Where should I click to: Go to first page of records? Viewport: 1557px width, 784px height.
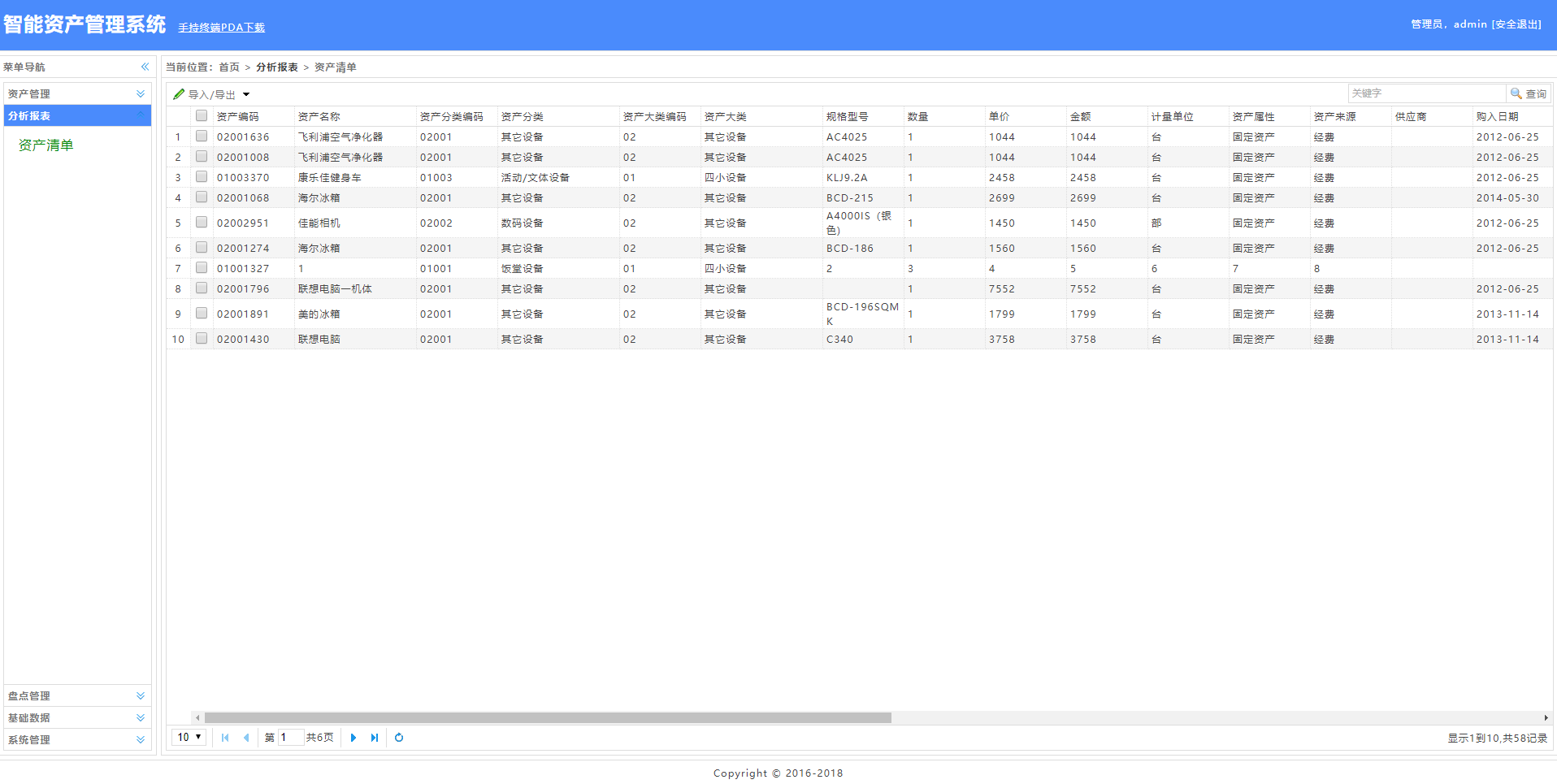pos(225,738)
